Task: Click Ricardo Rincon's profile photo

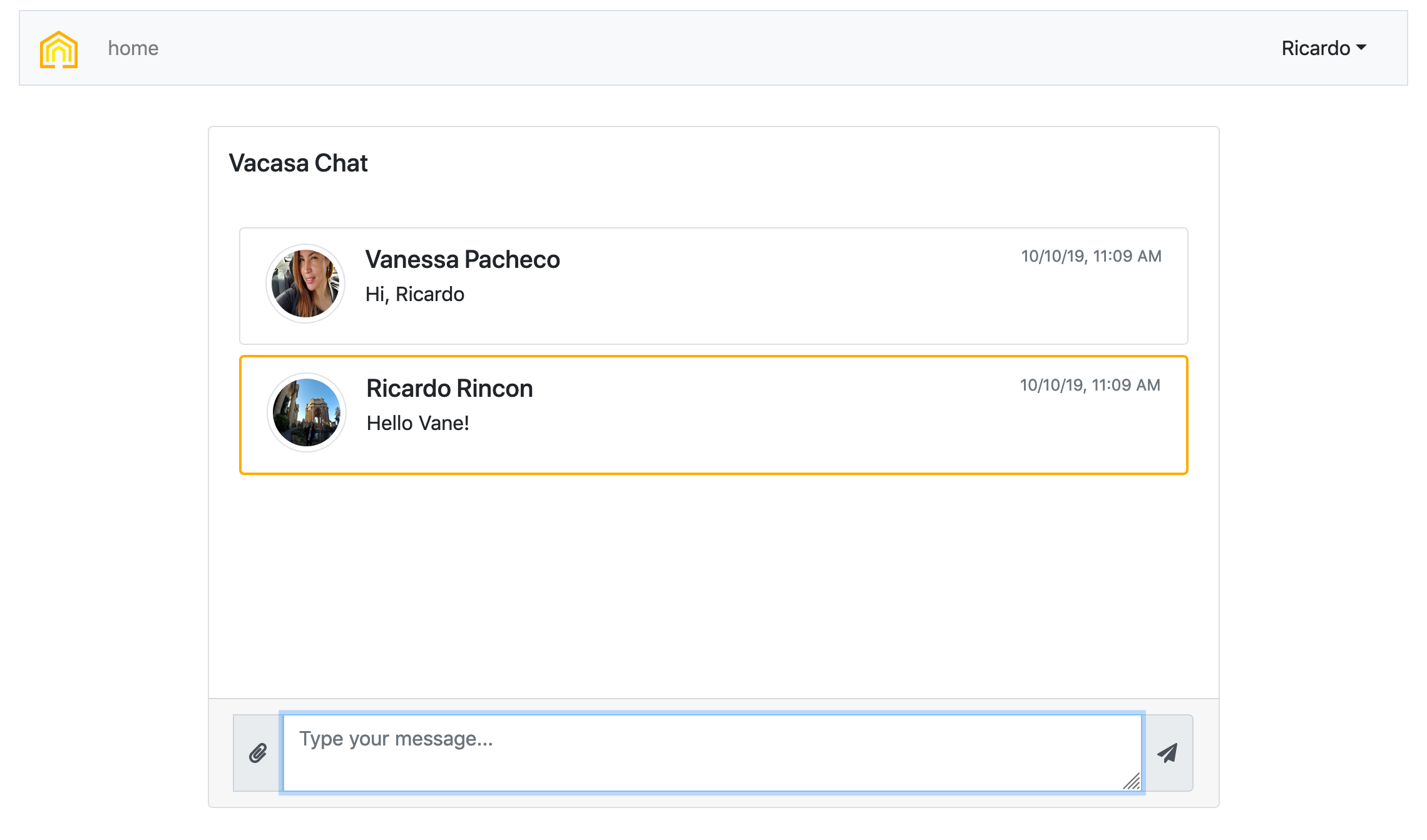Action: click(307, 412)
